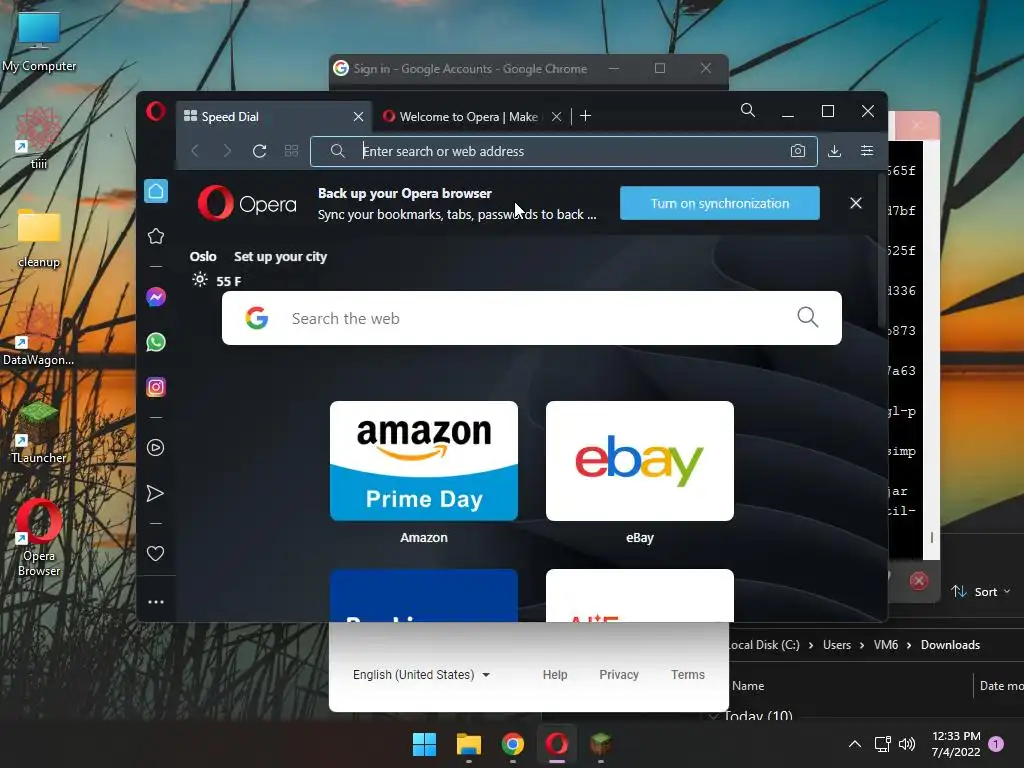
Task: Click the Opera sidebar Home icon
Action: tap(156, 191)
